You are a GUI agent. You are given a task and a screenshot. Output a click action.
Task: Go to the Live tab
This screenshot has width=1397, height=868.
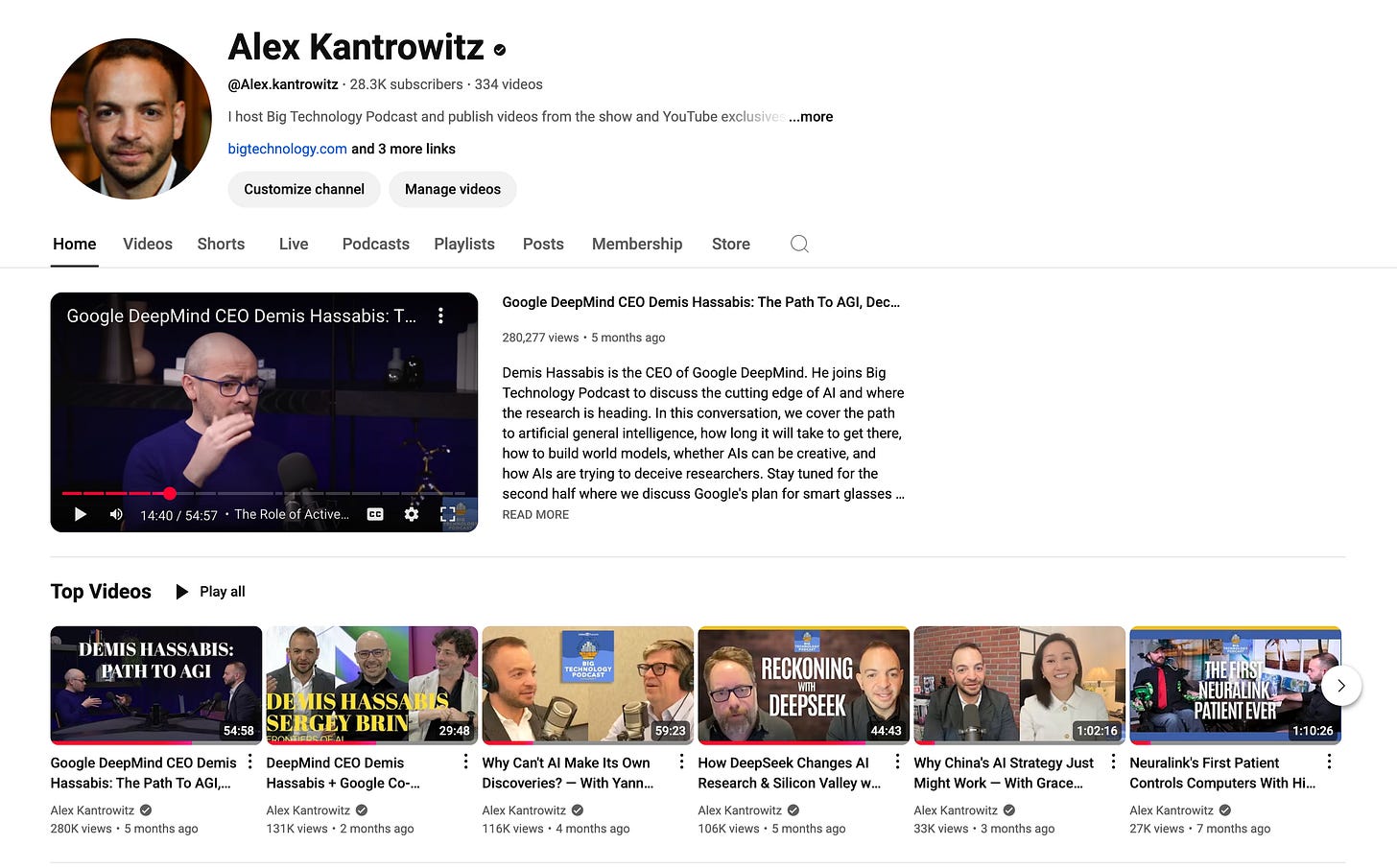(x=294, y=244)
